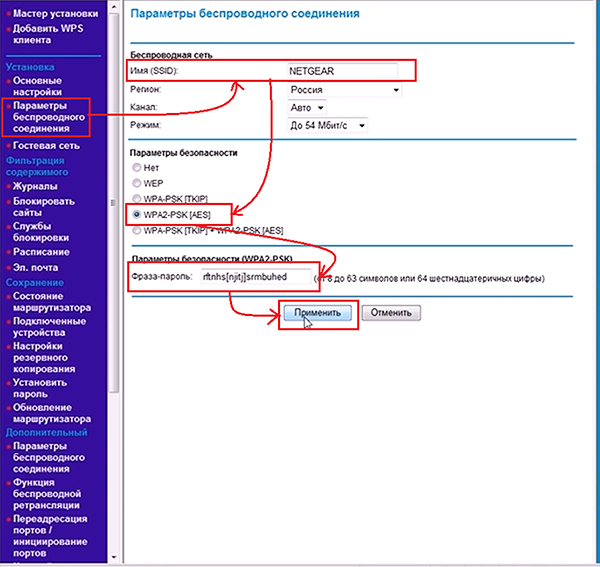
Task: Open Установить пароль sidebar item
Action: (40, 388)
